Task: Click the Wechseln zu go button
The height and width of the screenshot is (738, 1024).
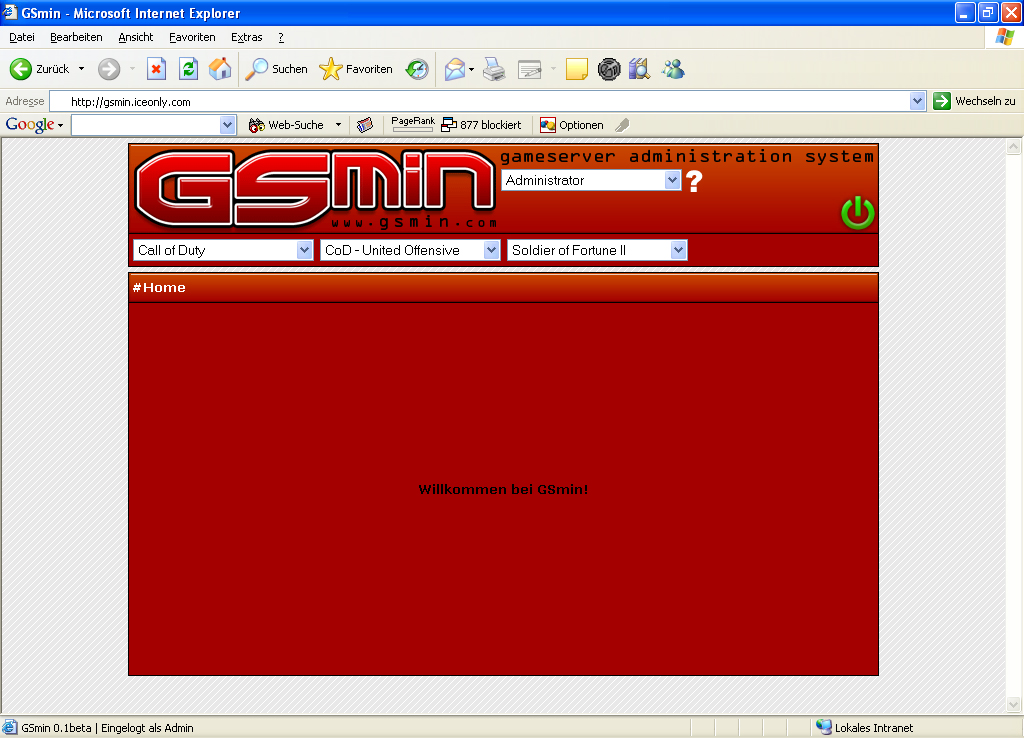Action: [x=974, y=101]
